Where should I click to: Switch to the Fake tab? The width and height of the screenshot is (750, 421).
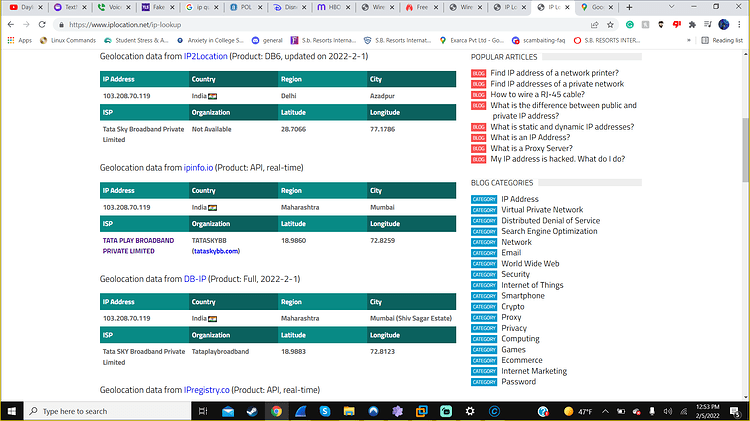tap(158, 7)
